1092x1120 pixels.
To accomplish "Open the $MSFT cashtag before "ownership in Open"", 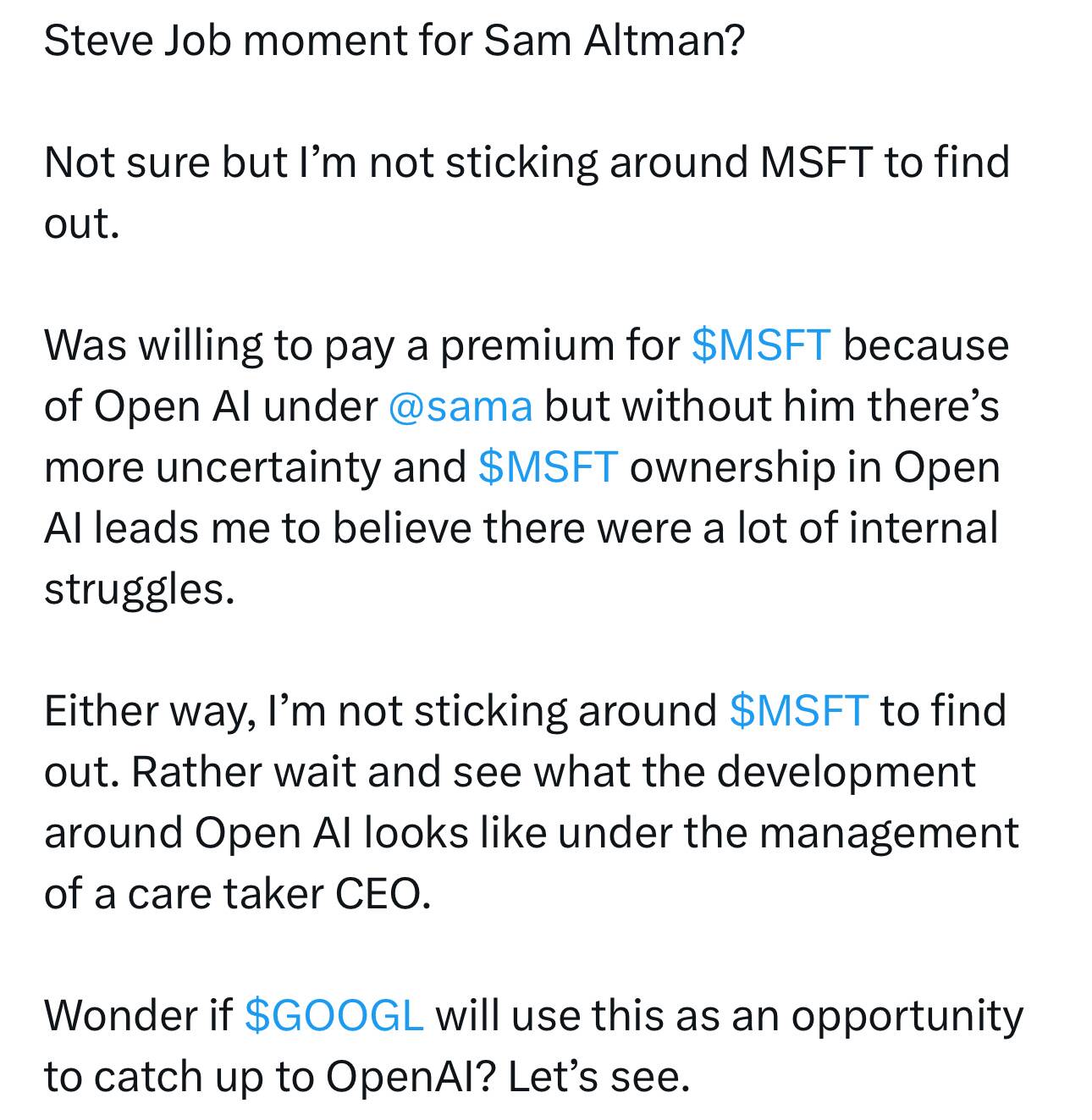I will pos(548,467).
